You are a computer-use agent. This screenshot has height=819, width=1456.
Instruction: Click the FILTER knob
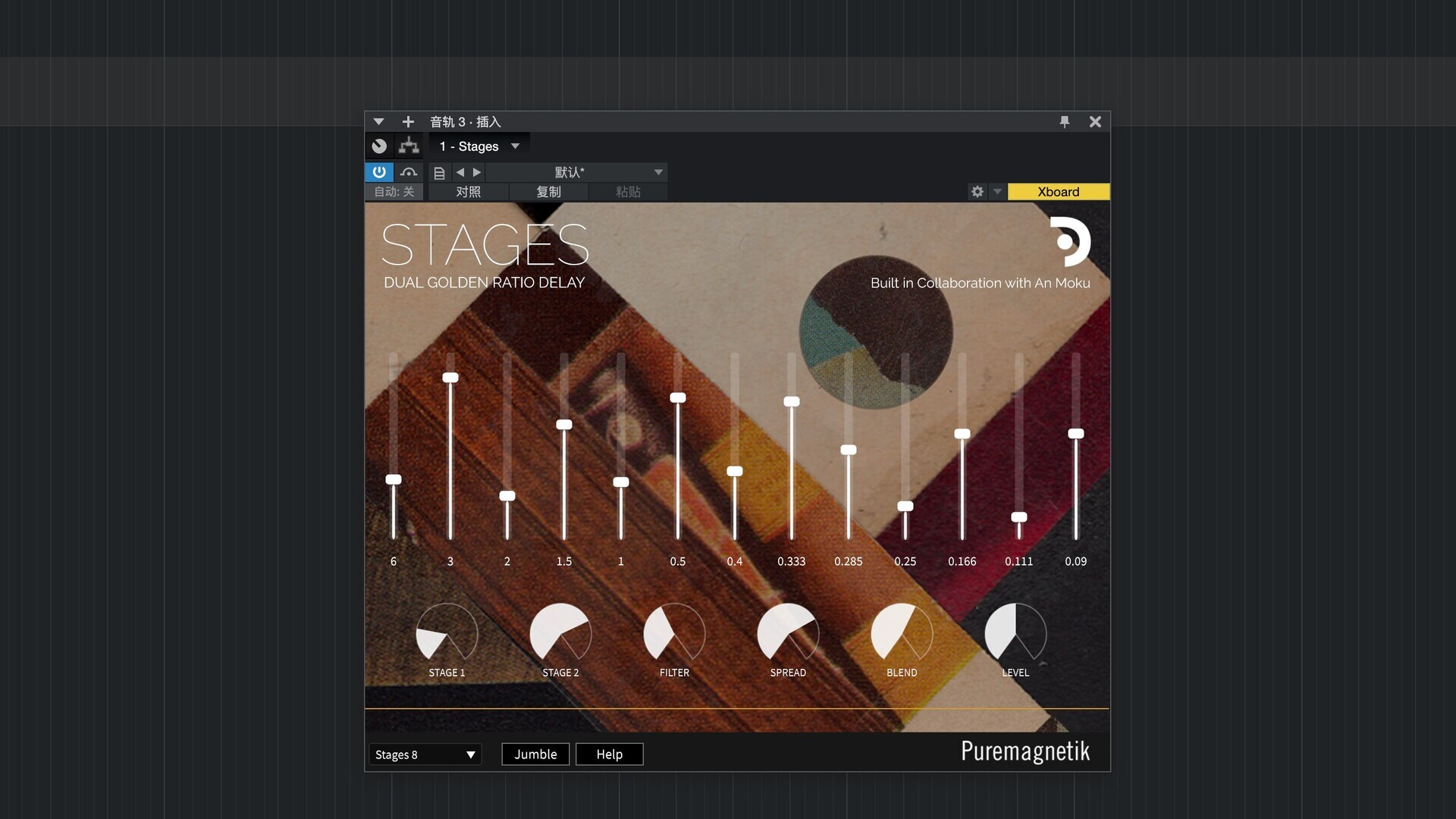(x=674, y=633)
